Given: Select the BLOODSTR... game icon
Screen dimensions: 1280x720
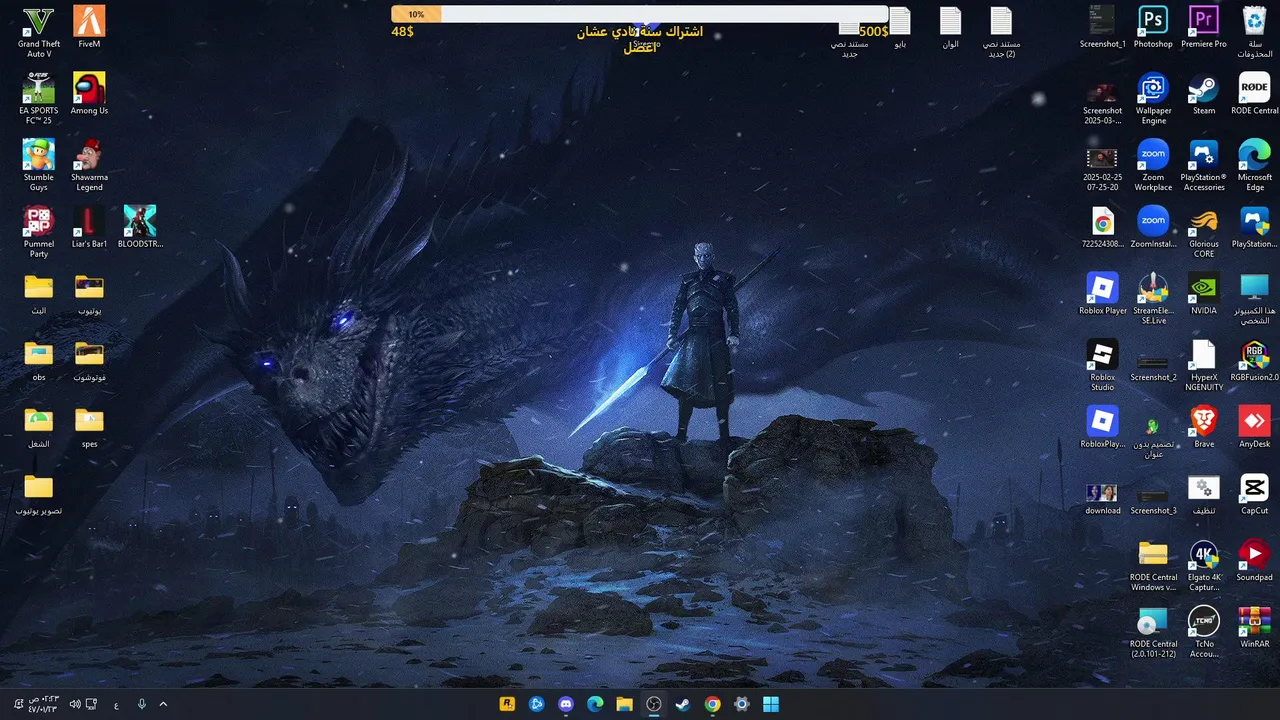Looking at the screenshot, I should 140,227.
